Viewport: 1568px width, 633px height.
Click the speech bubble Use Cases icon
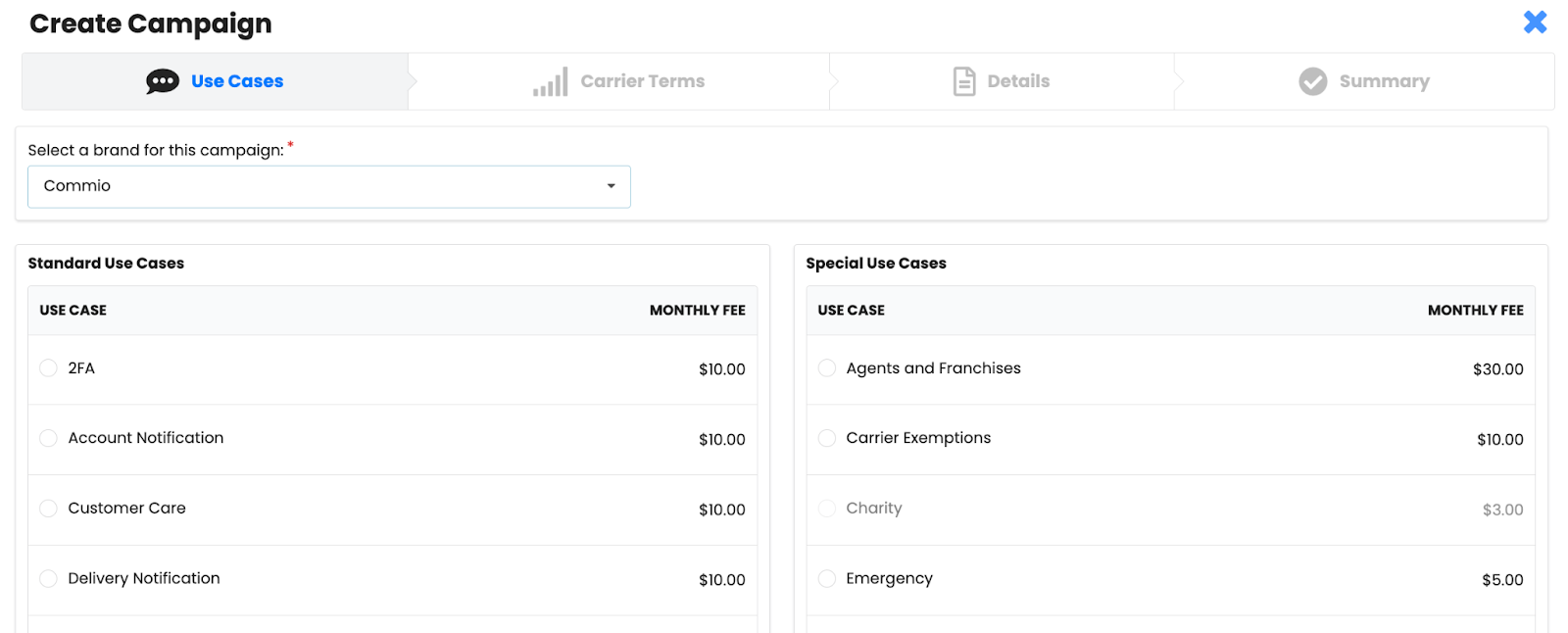163,81
